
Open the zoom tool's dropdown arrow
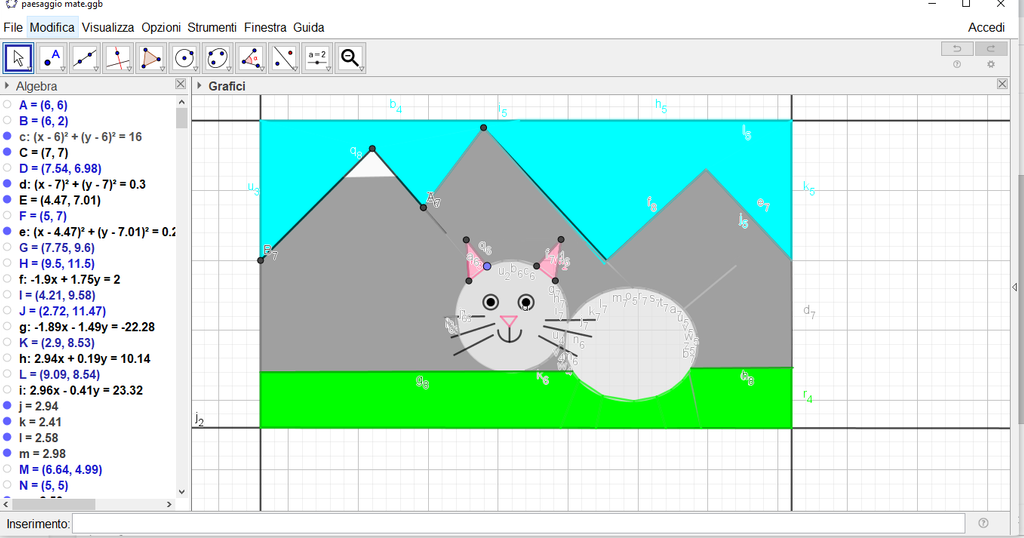tap(361, 69)
